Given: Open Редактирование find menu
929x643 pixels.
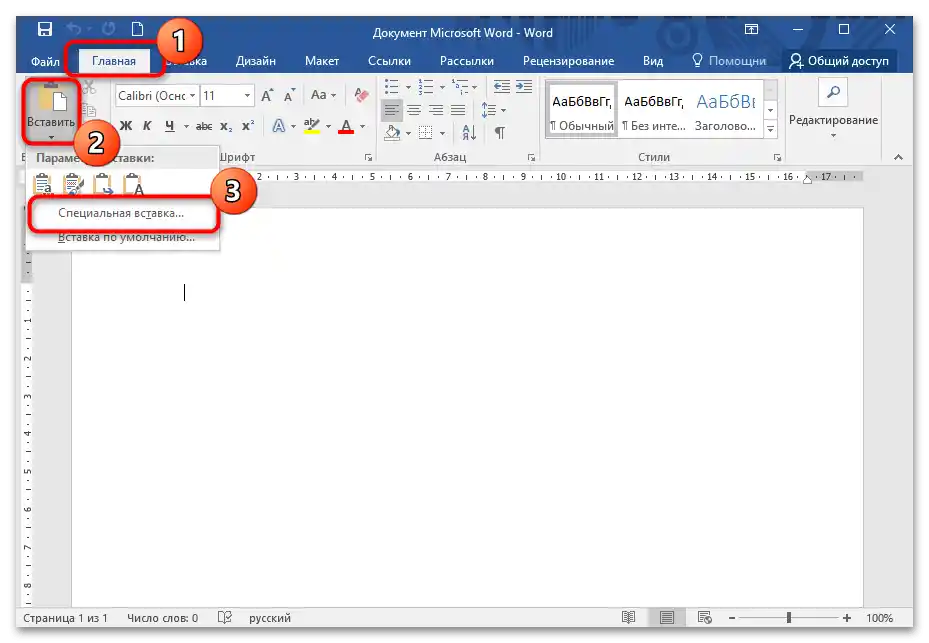Looking at the screenshot, I should click(x=833, y=109).
